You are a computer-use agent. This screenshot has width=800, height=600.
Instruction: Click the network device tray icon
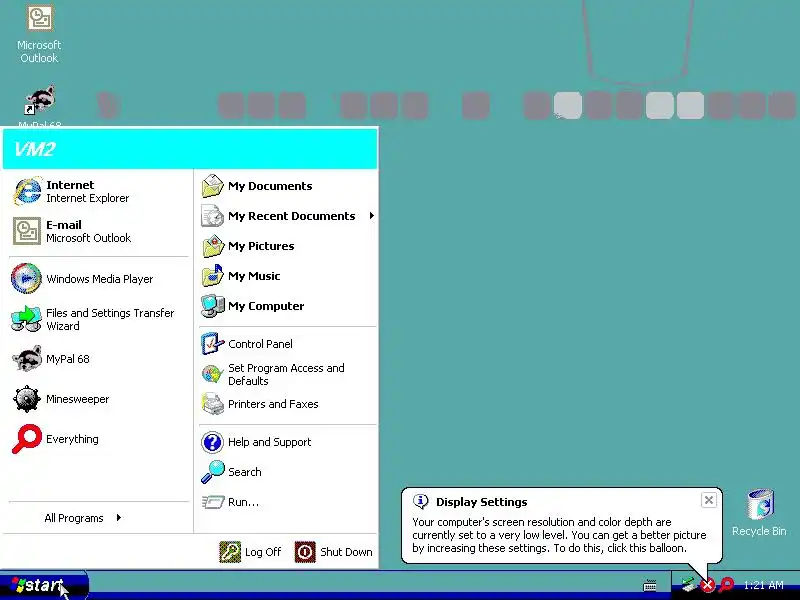pyautogui.click(x=689, y=584)
